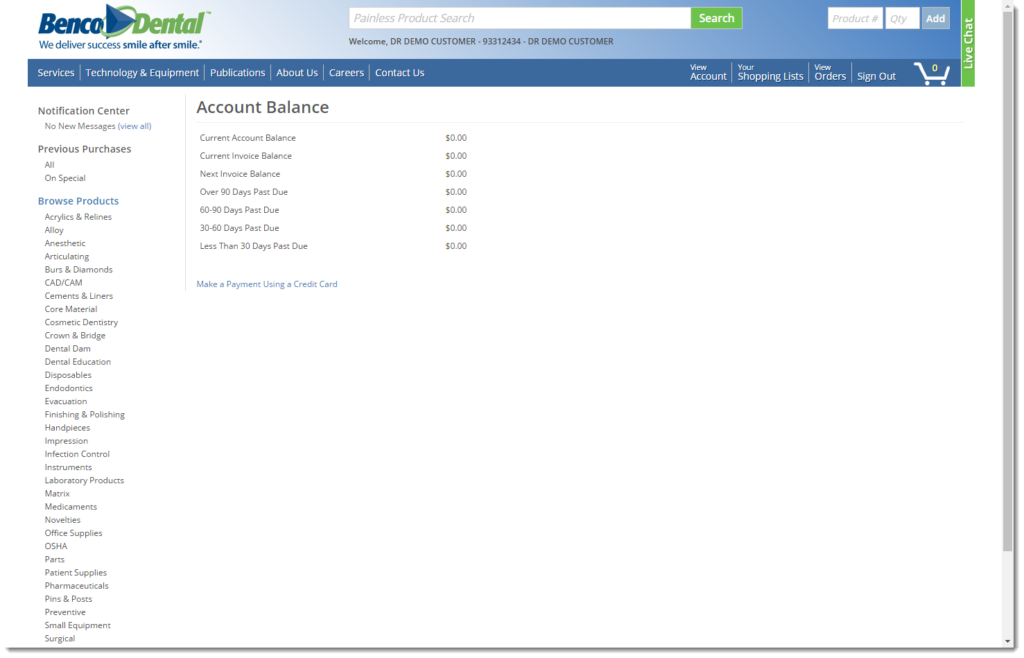Open the Contact Us page
The image size is (1024, 658).
click(x=398, y=72)
